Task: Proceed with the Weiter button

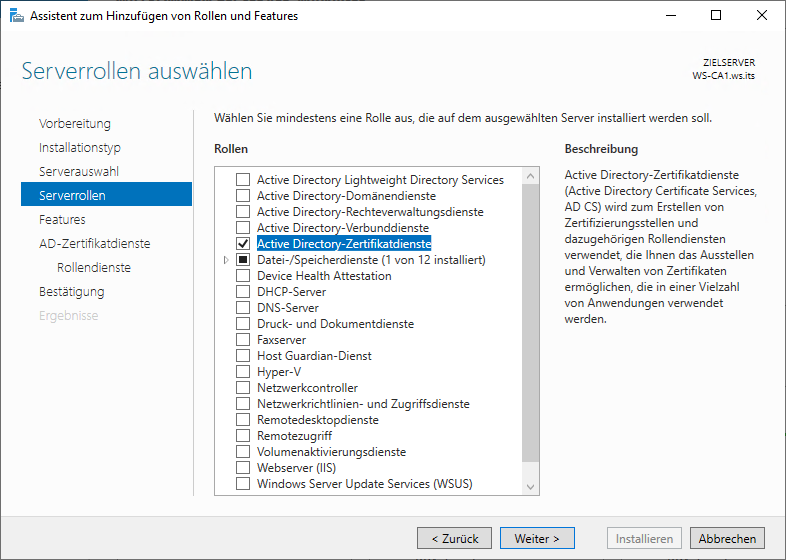Action: (537, 538)
